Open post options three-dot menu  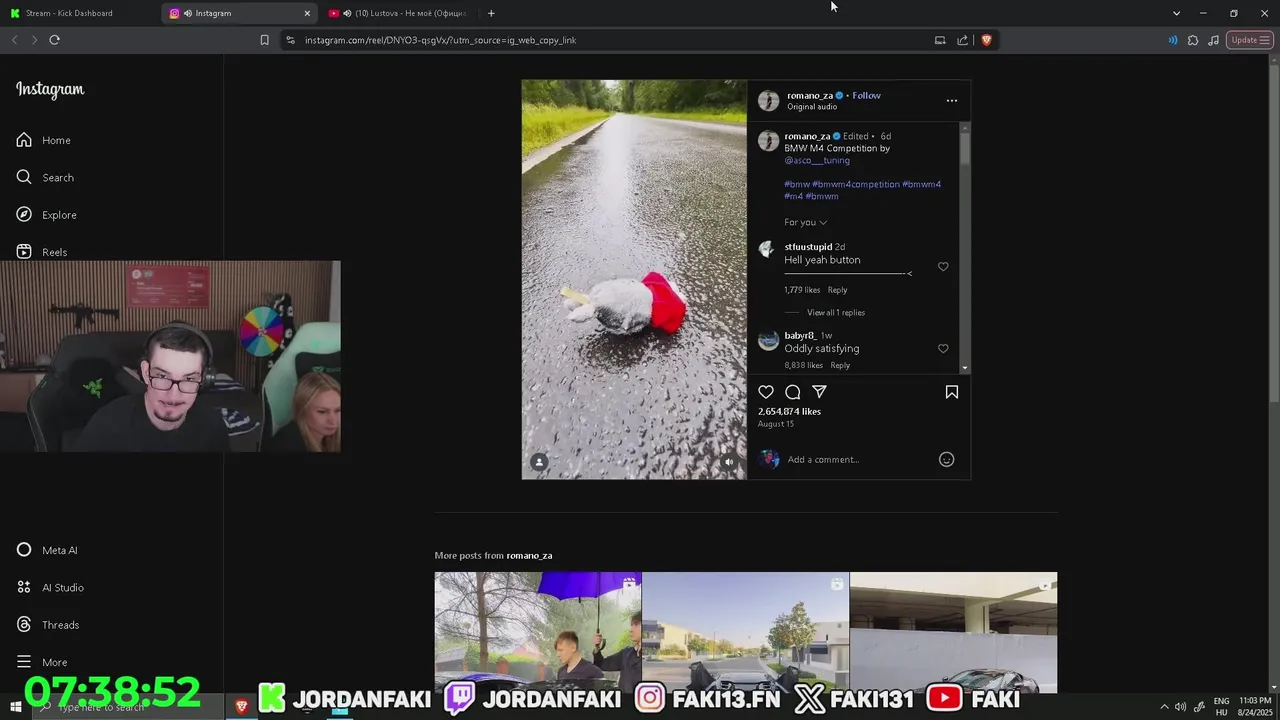coord(952,100)
